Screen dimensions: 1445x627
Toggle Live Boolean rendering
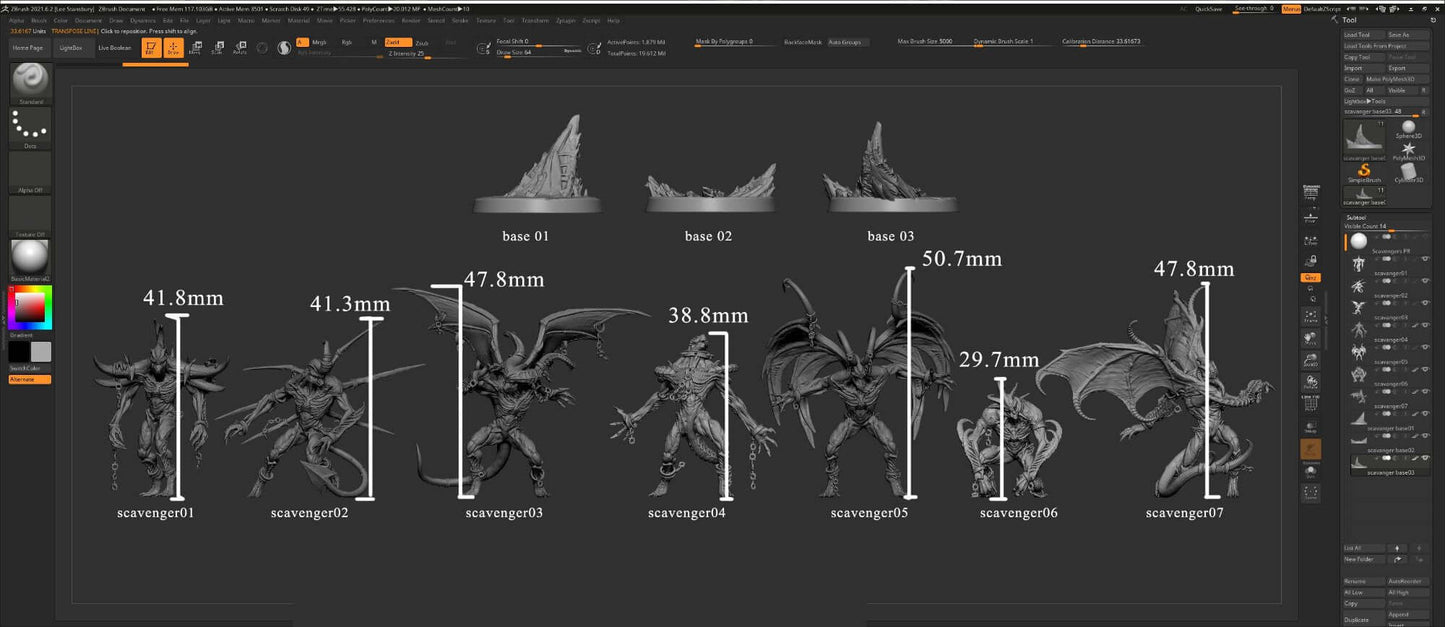[114, 47]
